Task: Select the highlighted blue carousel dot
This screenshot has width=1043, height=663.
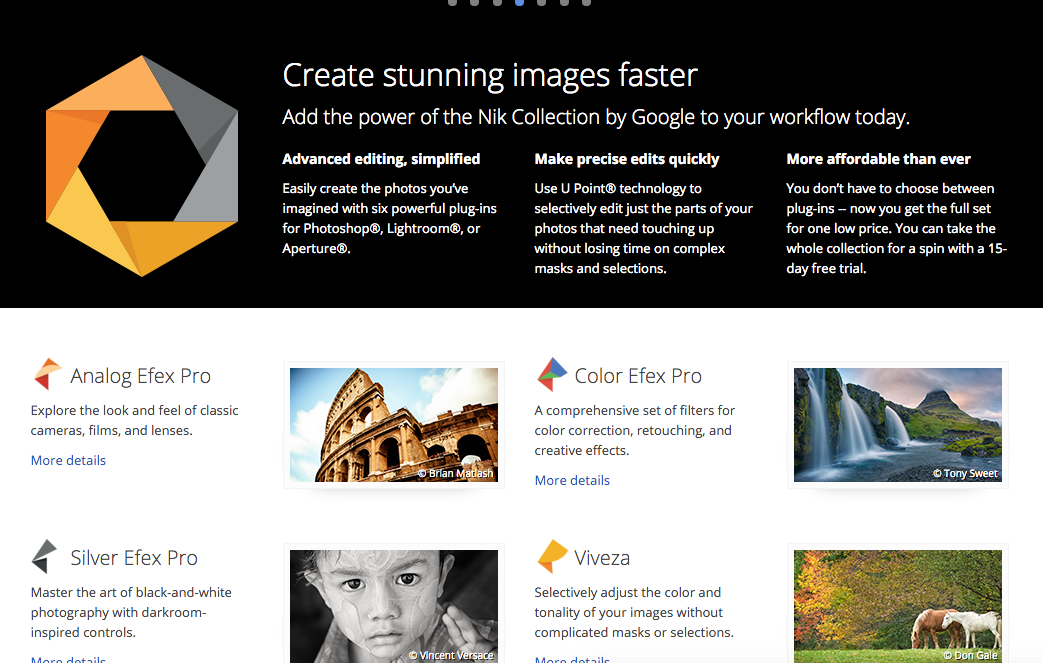Action: point(519,3)
